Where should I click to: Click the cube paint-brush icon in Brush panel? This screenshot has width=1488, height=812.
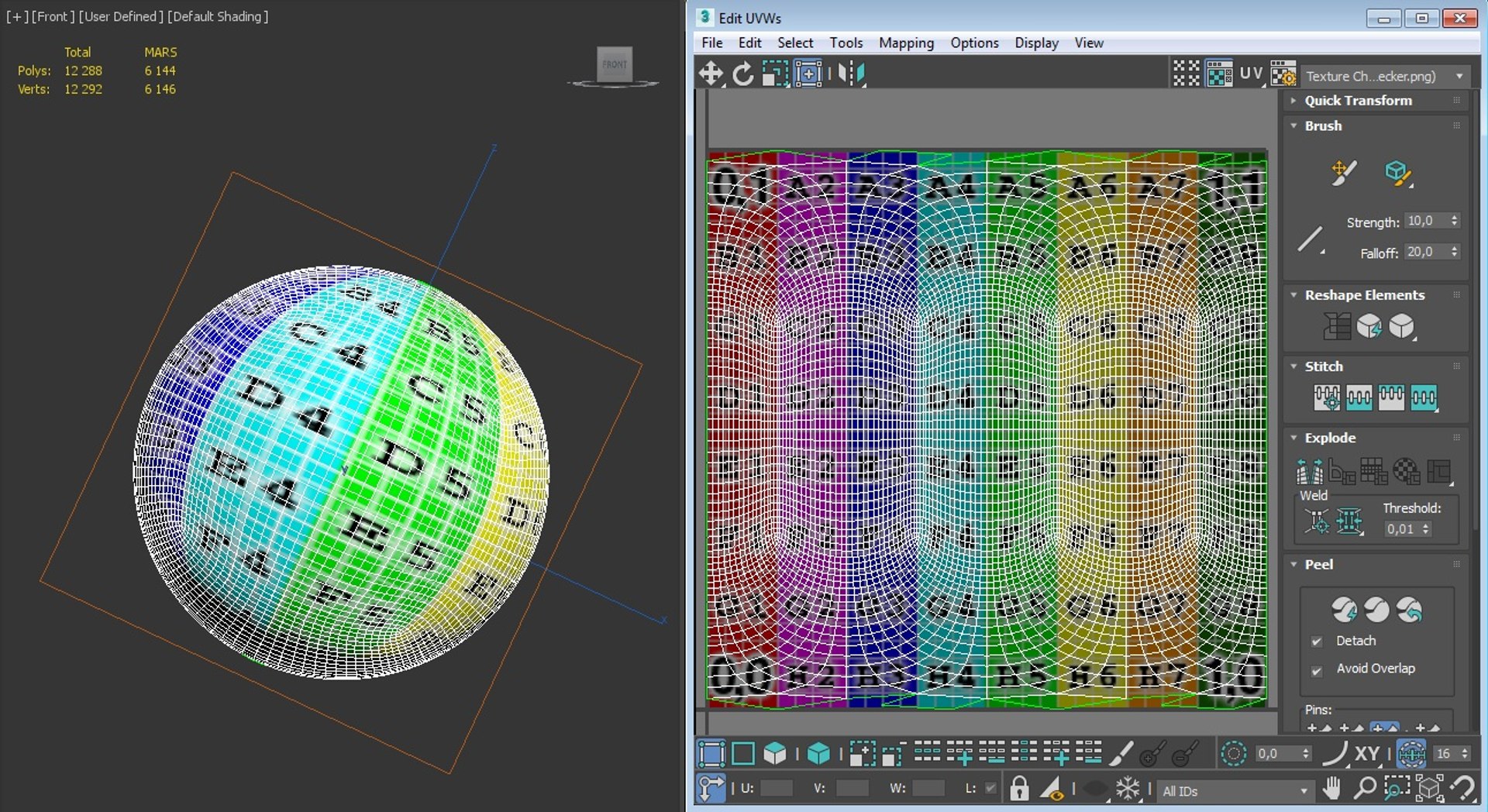(x=1397, y=173)
